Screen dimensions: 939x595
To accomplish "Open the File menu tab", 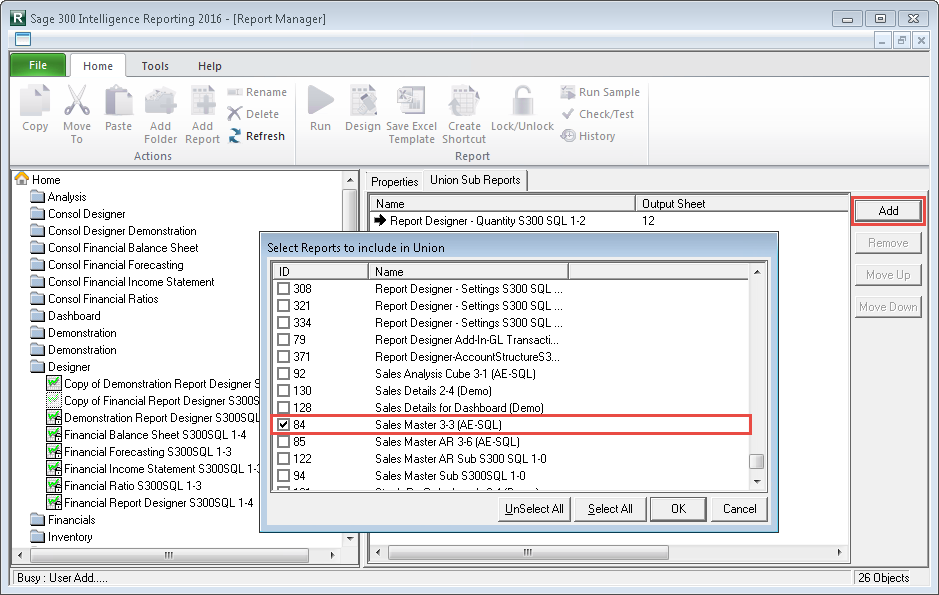I will pyautogui.click(x=38, y=65).
